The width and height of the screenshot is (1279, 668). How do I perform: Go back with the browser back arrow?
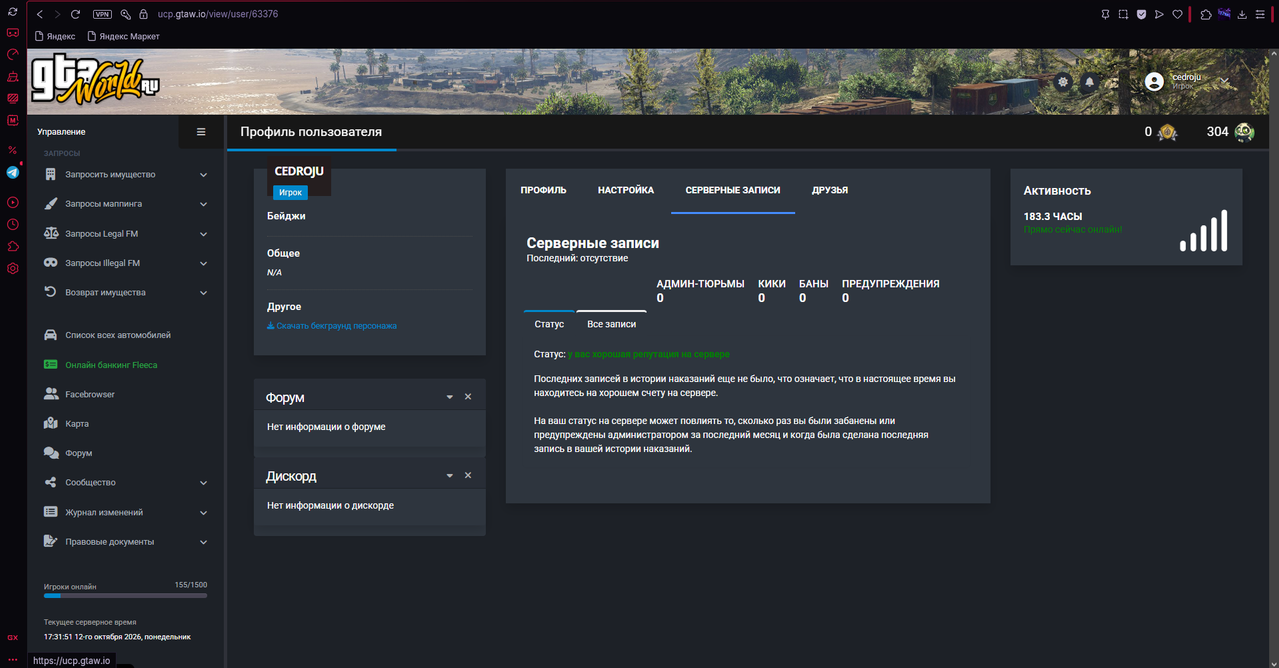40,15
